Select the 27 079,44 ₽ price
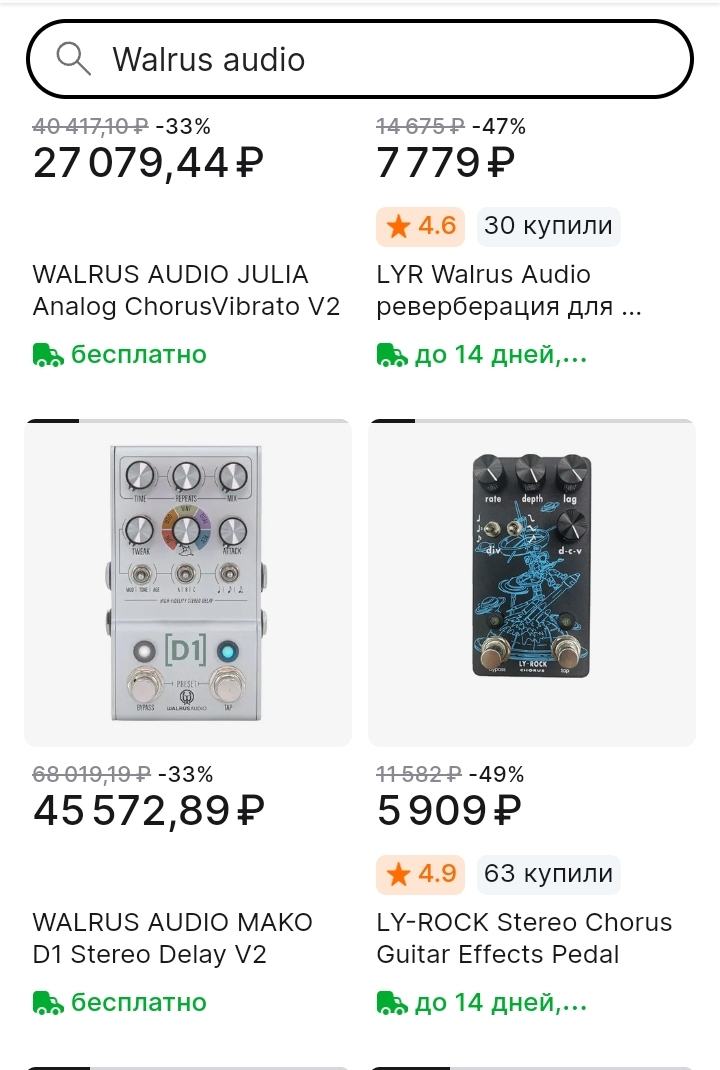 tap(148, 163)
